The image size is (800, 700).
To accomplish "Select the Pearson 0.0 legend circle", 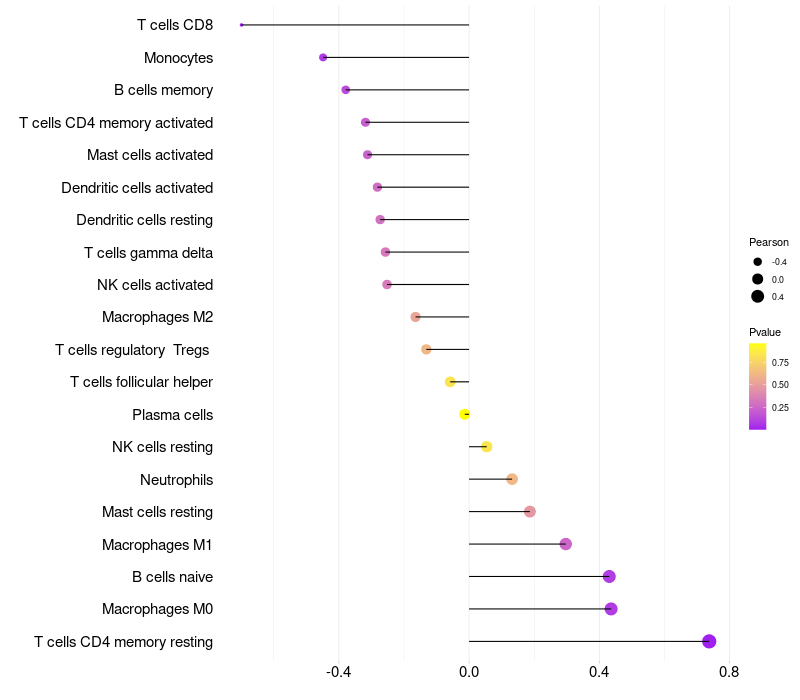I will tap(758, 279).
